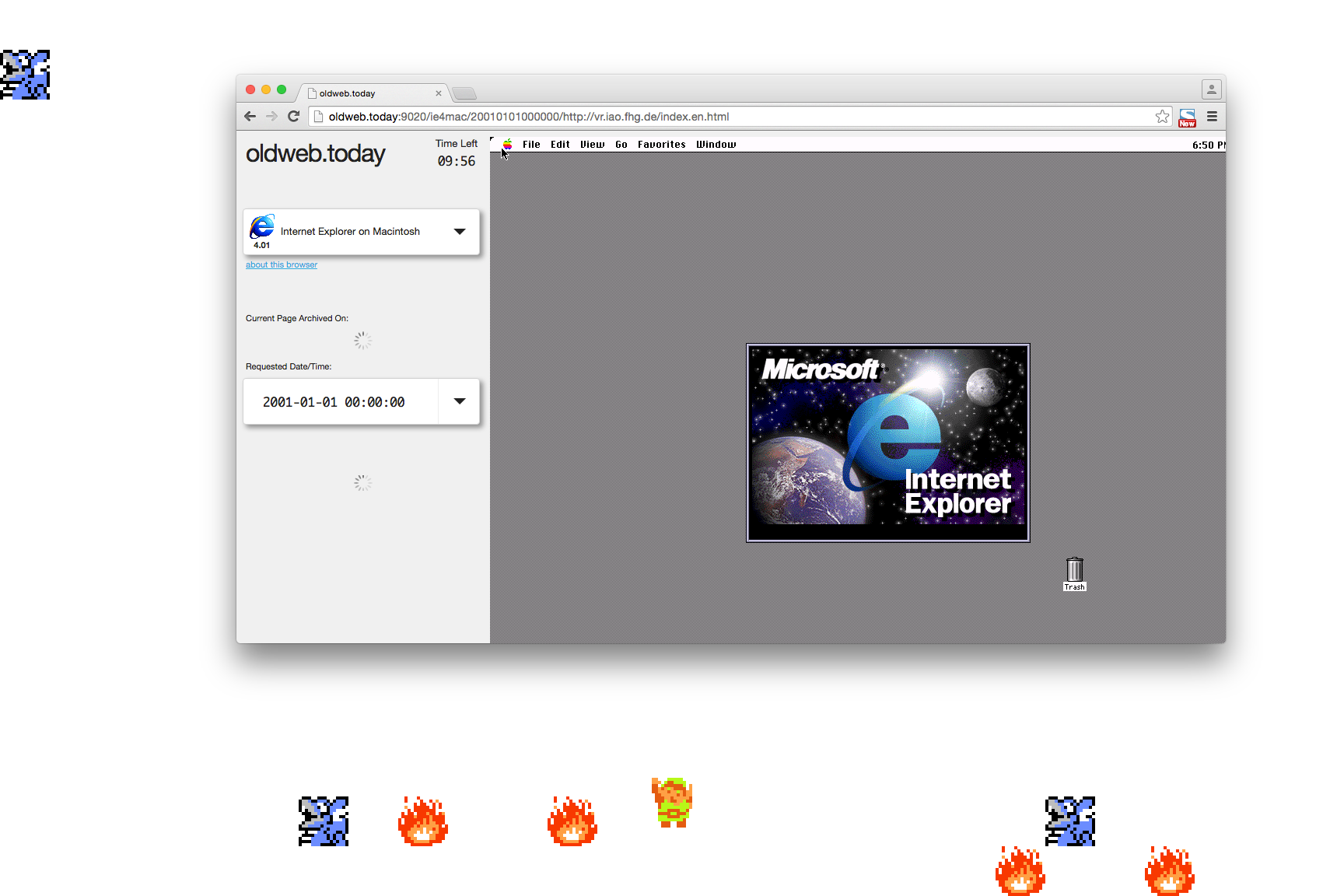Click the Internet Explorer 4.01 logo icon

pos(262,227)
